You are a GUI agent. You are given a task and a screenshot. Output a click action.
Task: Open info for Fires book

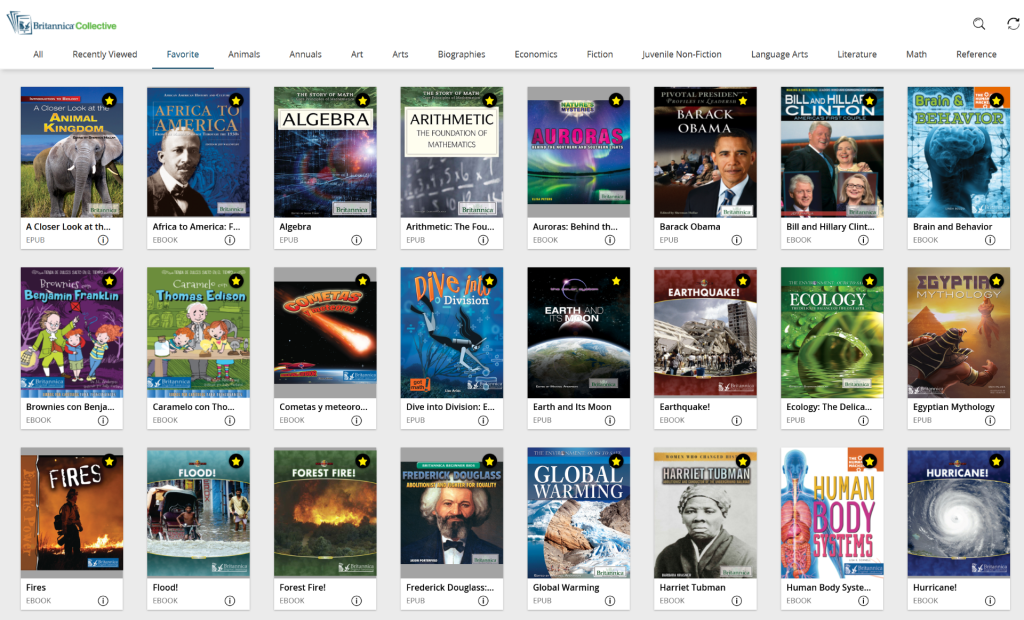(x=103, y=600)
